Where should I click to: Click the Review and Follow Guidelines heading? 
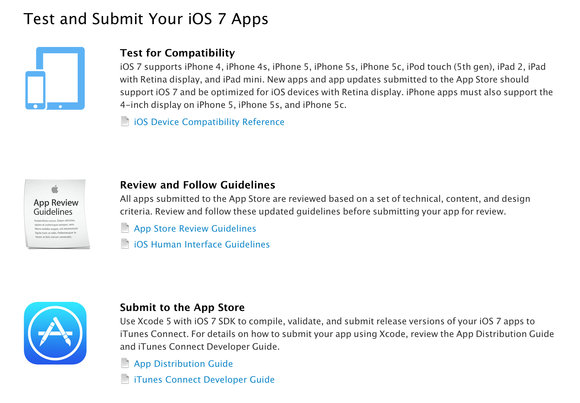(x=198, y=185)
